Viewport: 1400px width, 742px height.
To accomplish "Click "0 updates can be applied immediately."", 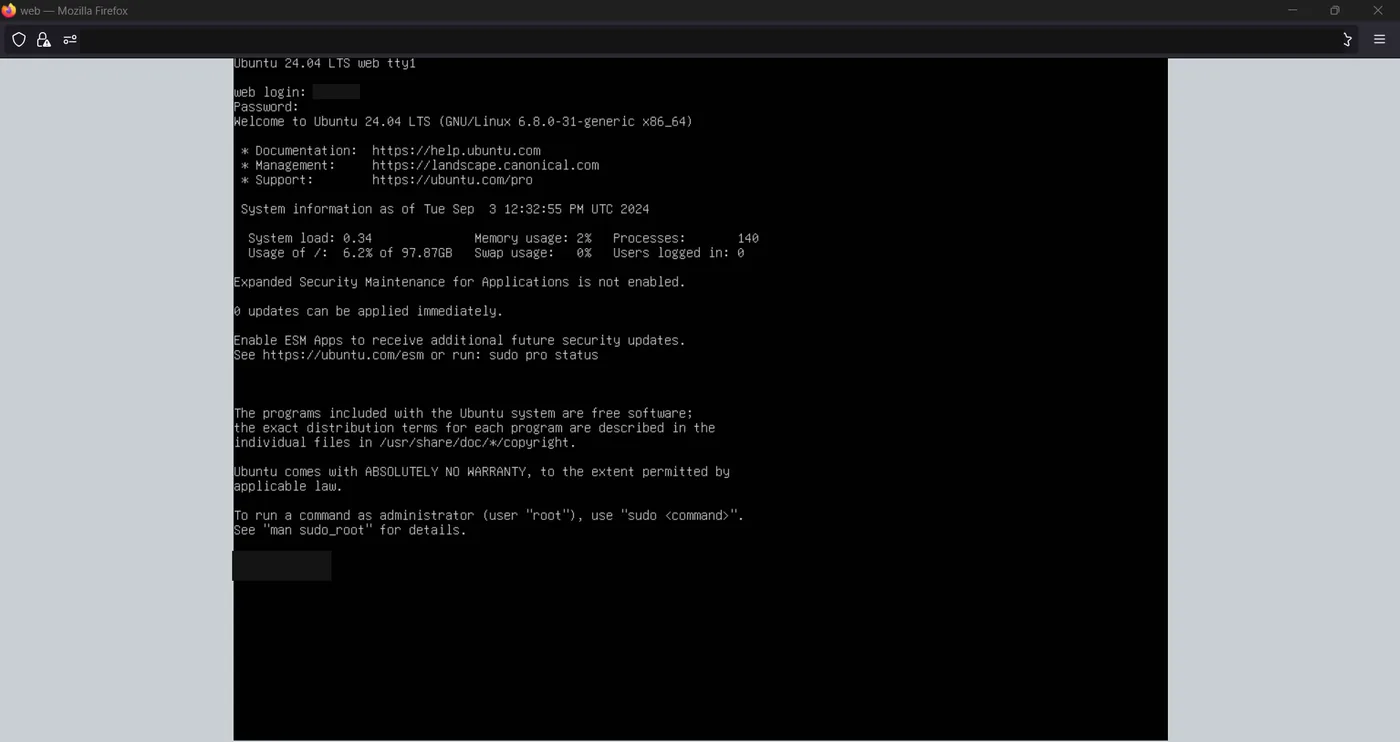I will click(x=368, y=311).
